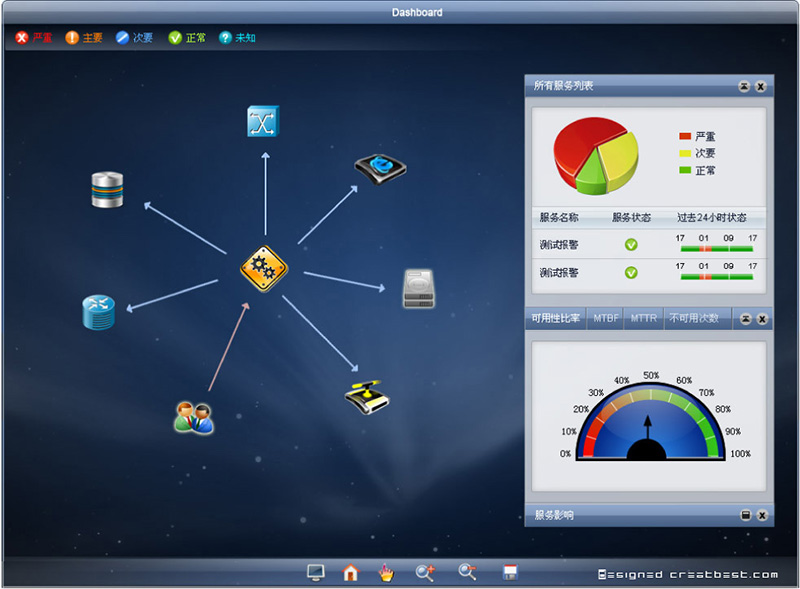This screenshot has height=589, width=800.
Task: Expand the 服务影响 panel
Action: click(744, 515)
